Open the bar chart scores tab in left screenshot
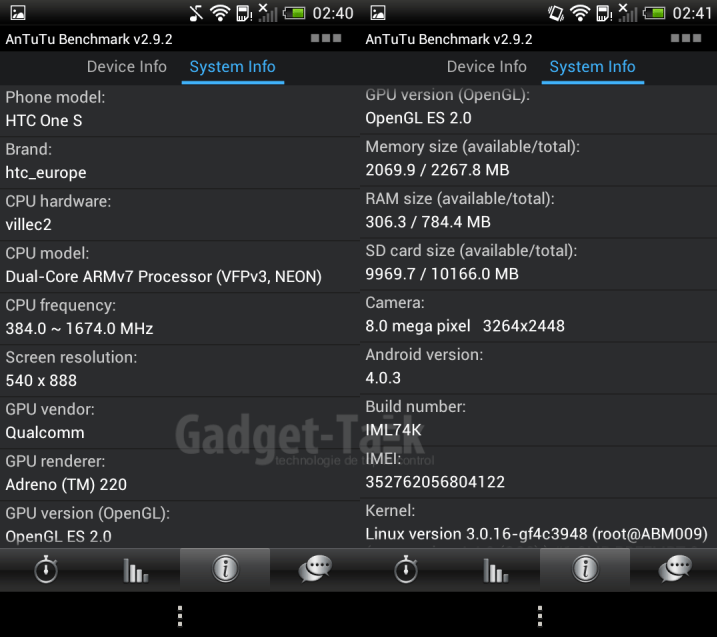This screenshot has width=717, height=637. (136, 570)
